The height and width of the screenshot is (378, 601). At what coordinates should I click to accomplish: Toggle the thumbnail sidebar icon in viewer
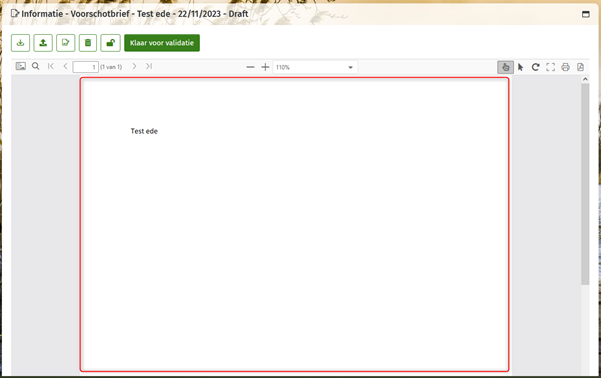21,66
